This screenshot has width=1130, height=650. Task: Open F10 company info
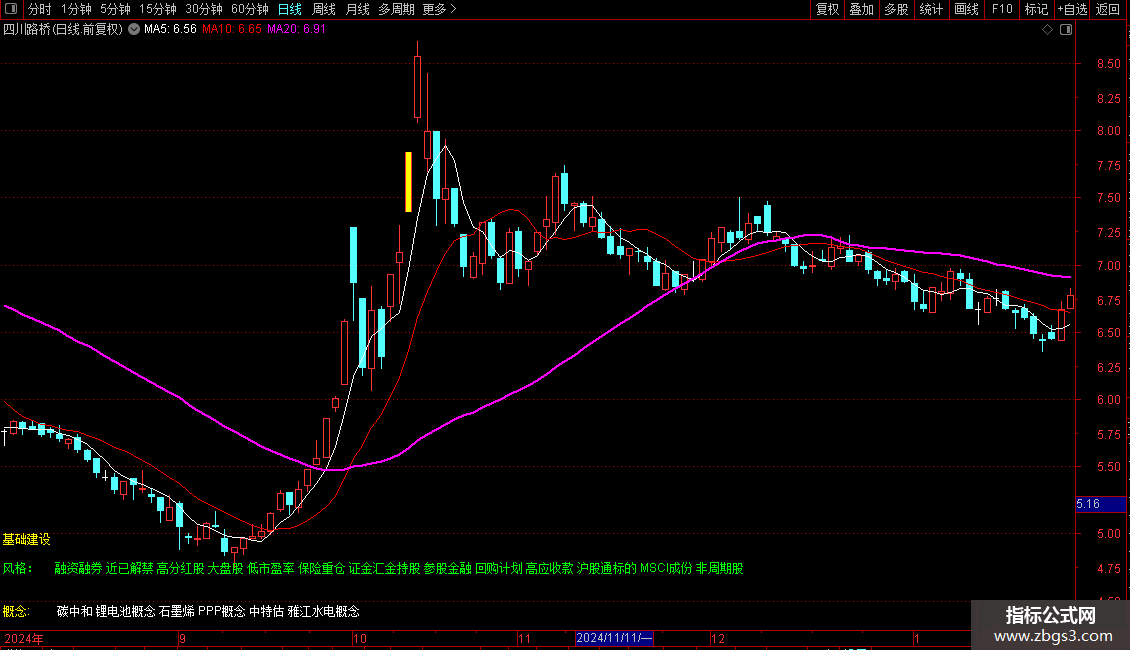[1002, 9]
